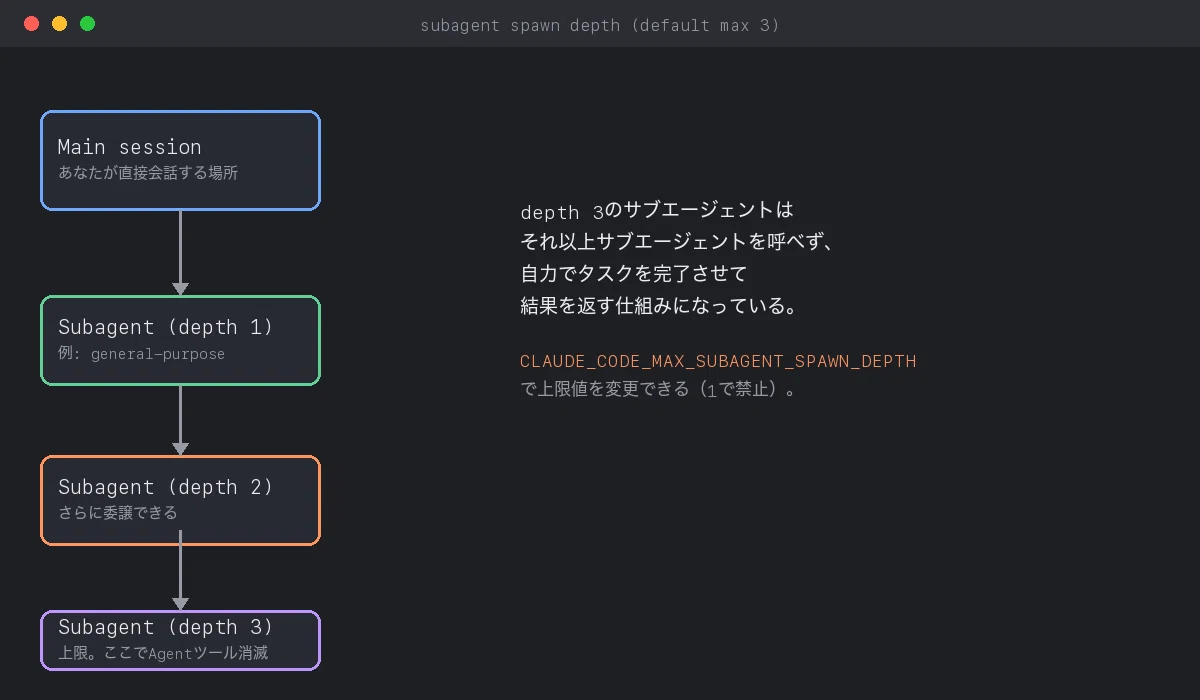
Task: Click the 'general-purpose' example label
Action: (x=158, y=354)
